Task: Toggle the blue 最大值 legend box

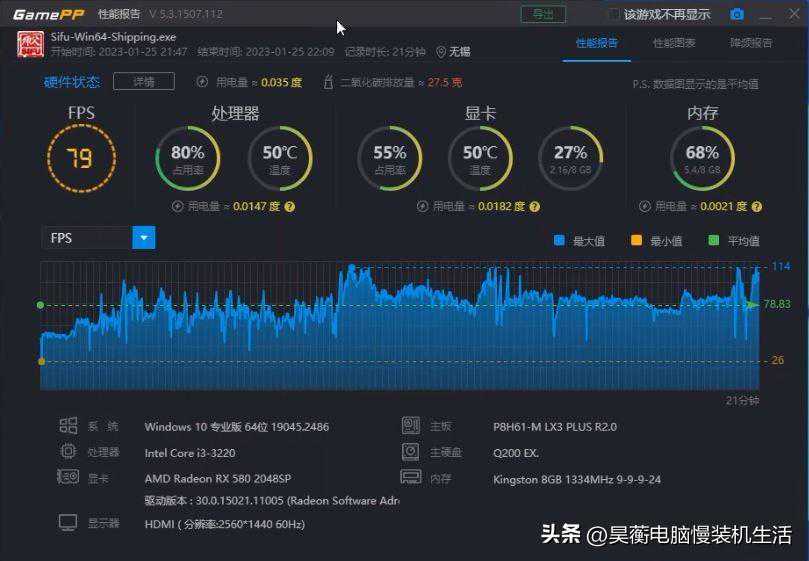Action: point(559,240)
